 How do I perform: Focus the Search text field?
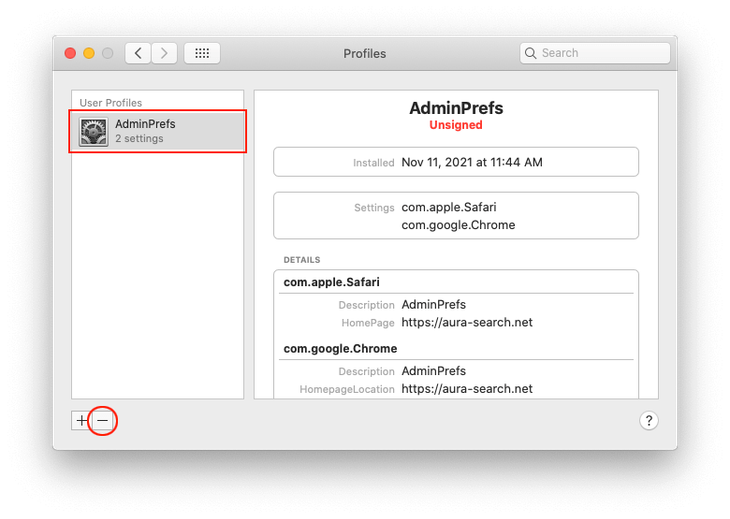[x=602, y=53]
